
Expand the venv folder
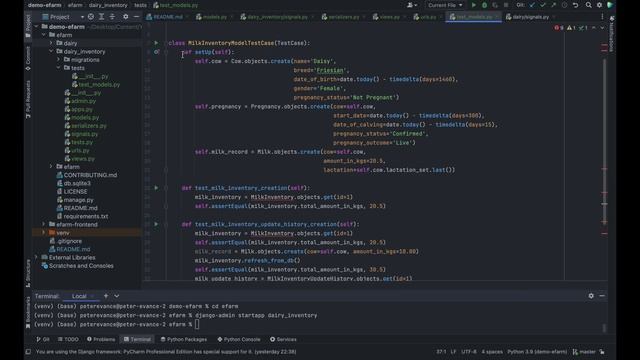pos(44,233)
